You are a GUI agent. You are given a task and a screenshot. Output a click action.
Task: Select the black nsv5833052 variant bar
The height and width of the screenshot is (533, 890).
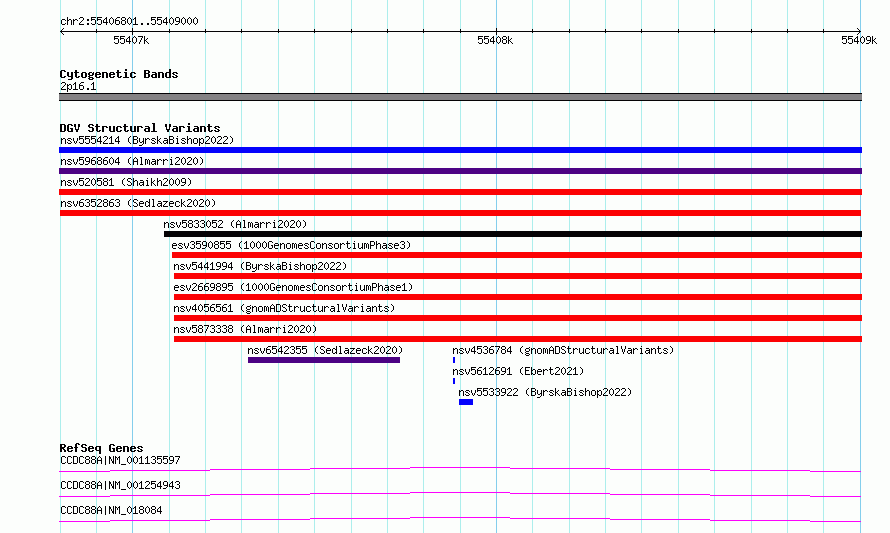tap(513, 234)
